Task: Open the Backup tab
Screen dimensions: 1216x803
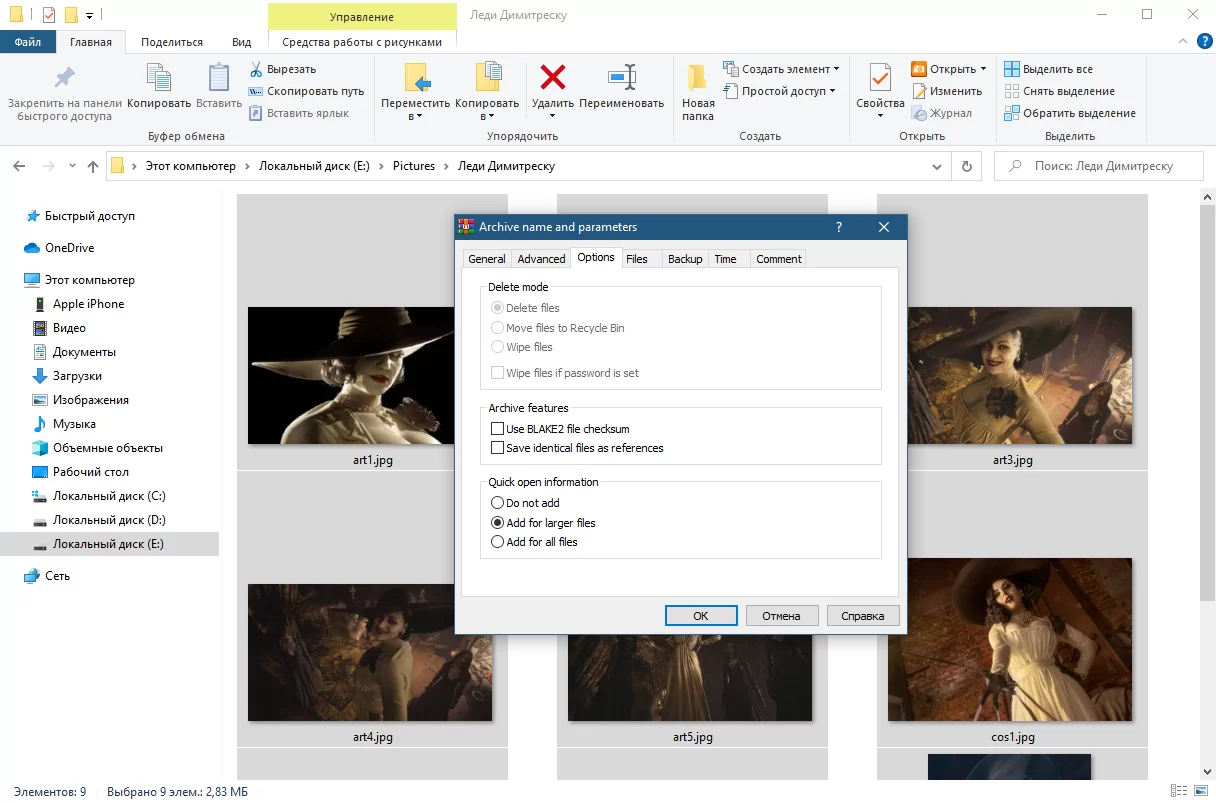Action: click(685, 259)
